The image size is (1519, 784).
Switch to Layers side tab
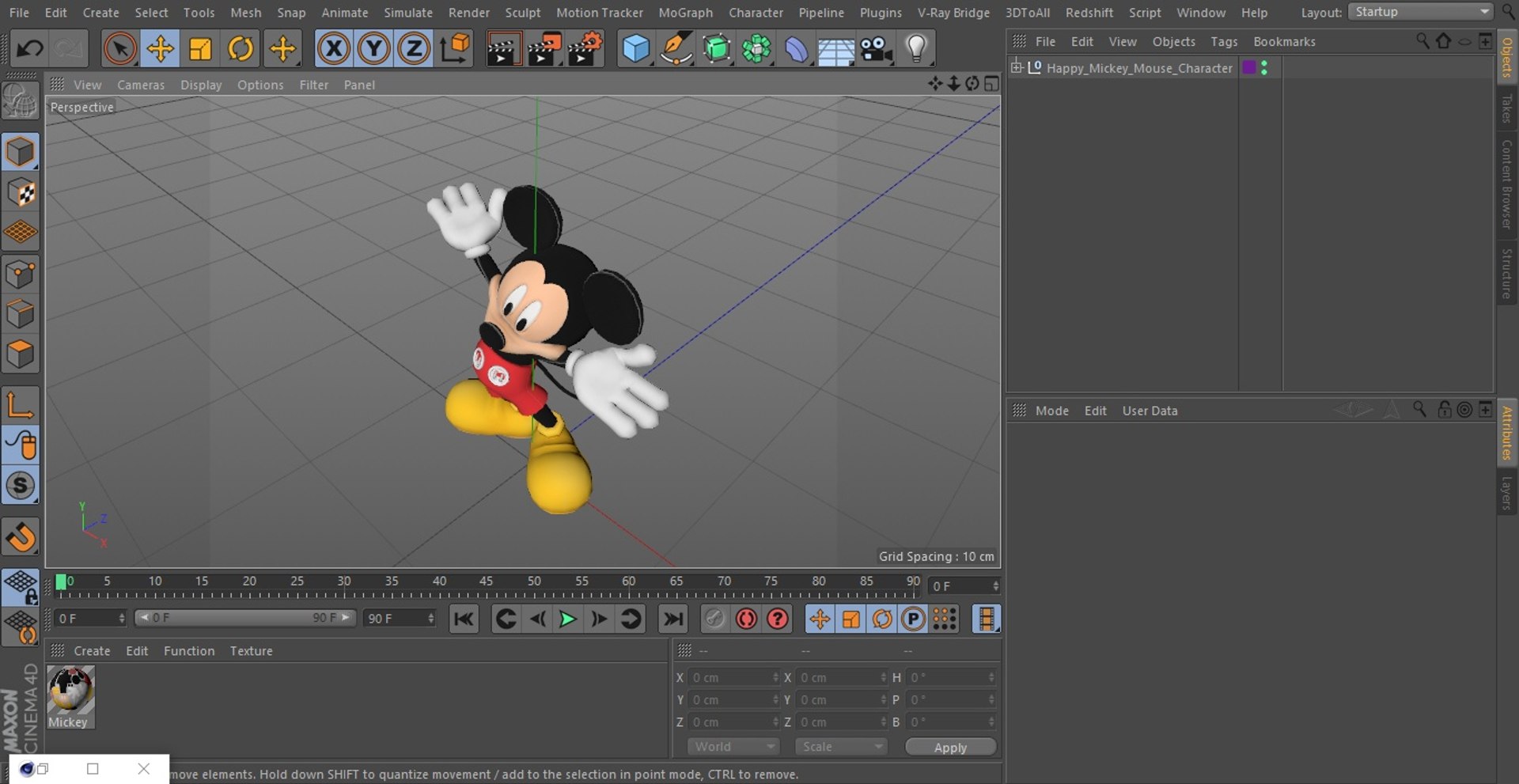pos(1507,493)
